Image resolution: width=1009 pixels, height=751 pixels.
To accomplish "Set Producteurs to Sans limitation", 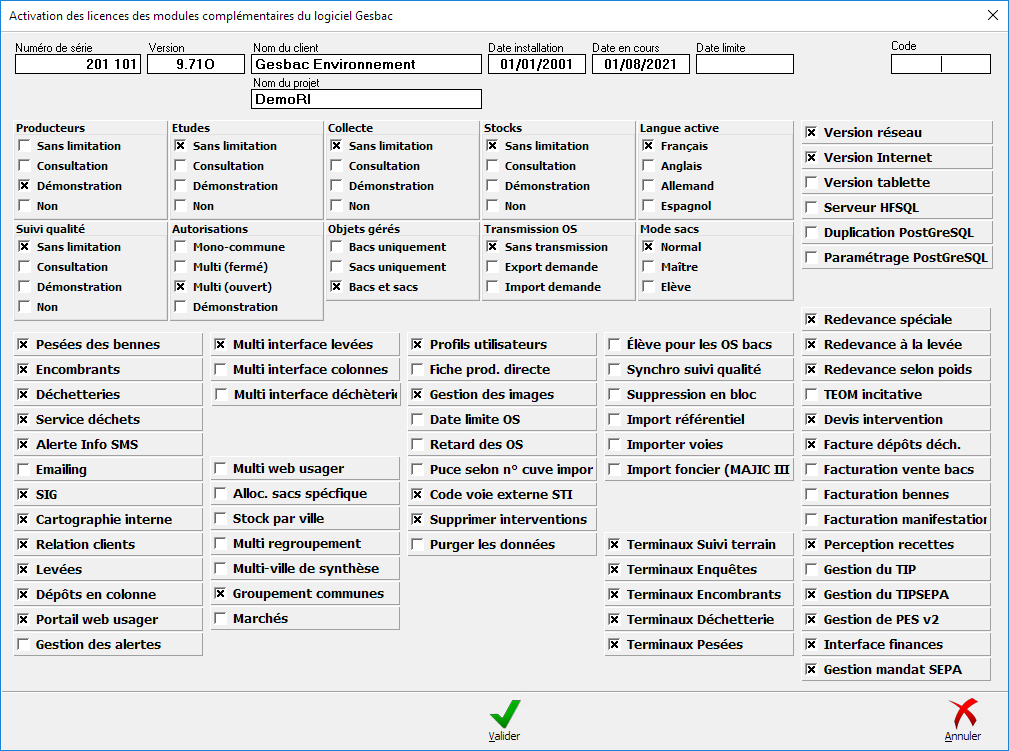I will click(x=24, y=146).
